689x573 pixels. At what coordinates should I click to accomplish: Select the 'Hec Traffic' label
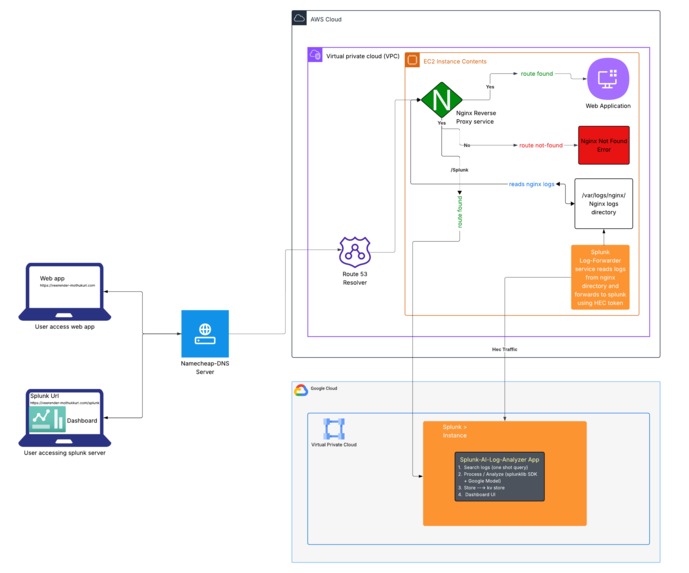click(504, 349)
